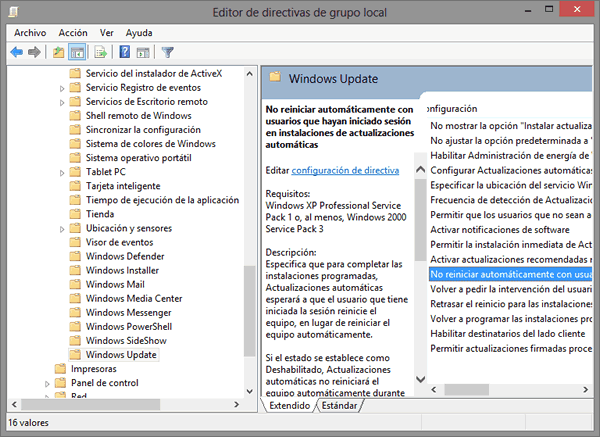The height and width of the screenshot is (437, 600).
Task: Click tree pane horizontal scroll left arrow
Action: (x=15, y=404)
